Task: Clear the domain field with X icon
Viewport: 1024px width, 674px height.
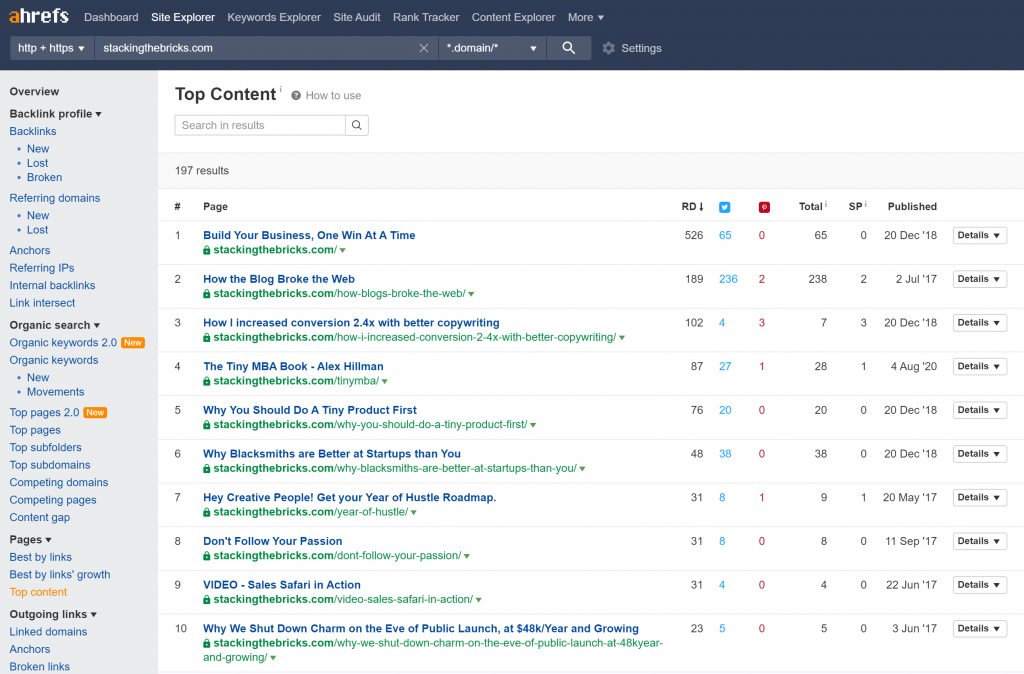Action: click(x=424, y=48)
